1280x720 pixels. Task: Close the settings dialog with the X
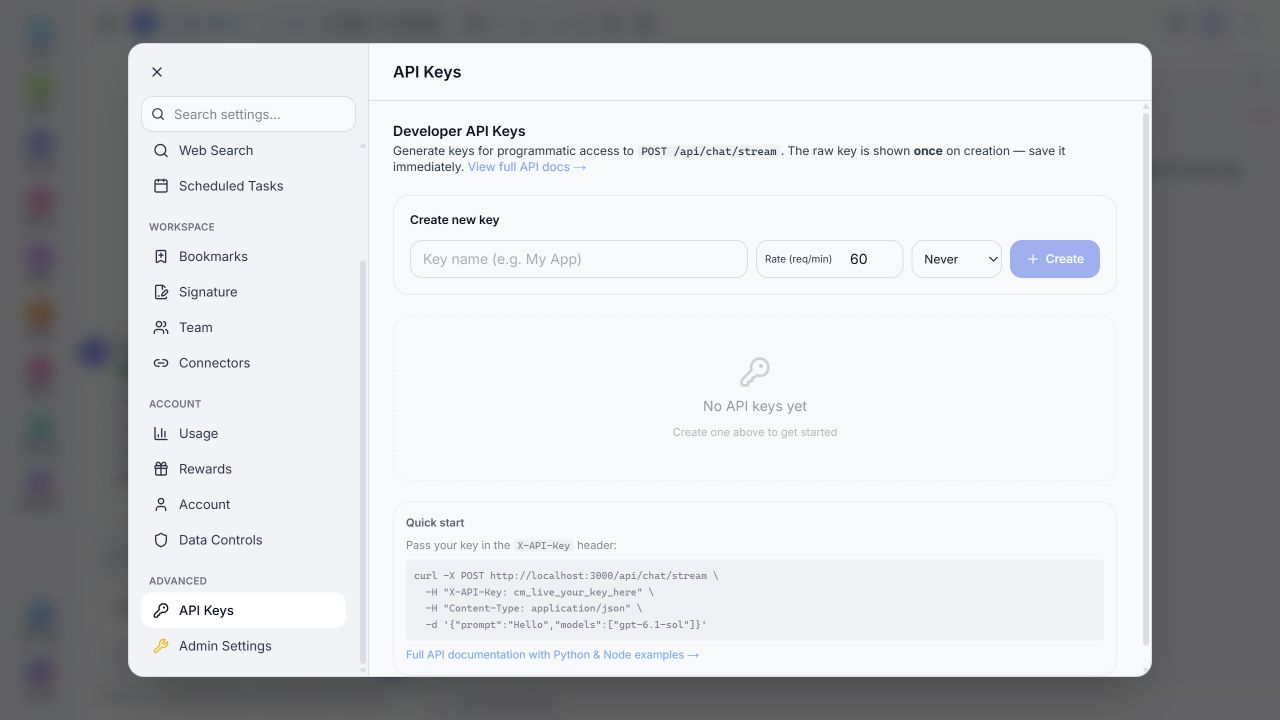click(x=157, y=72)
